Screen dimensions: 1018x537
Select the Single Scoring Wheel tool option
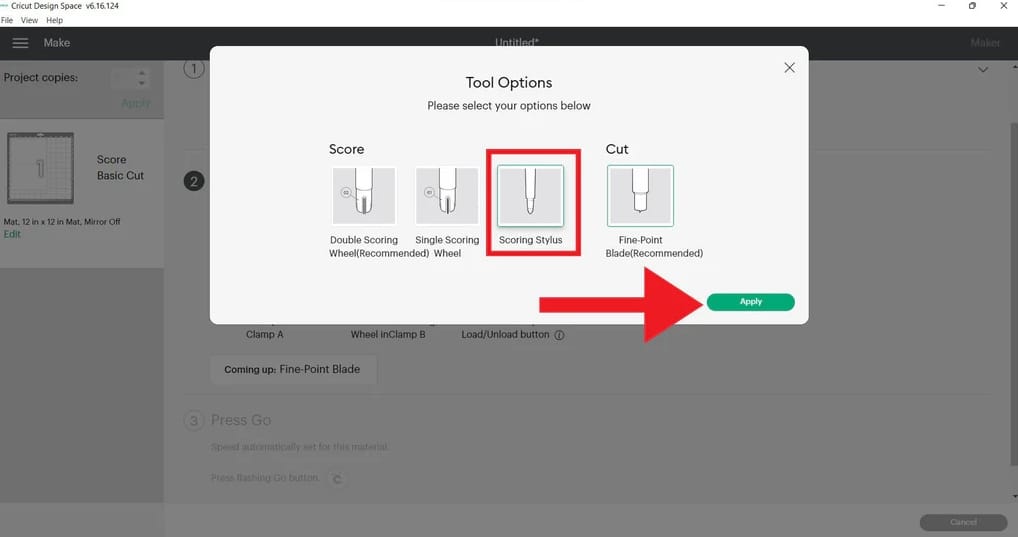click(447, 196)
